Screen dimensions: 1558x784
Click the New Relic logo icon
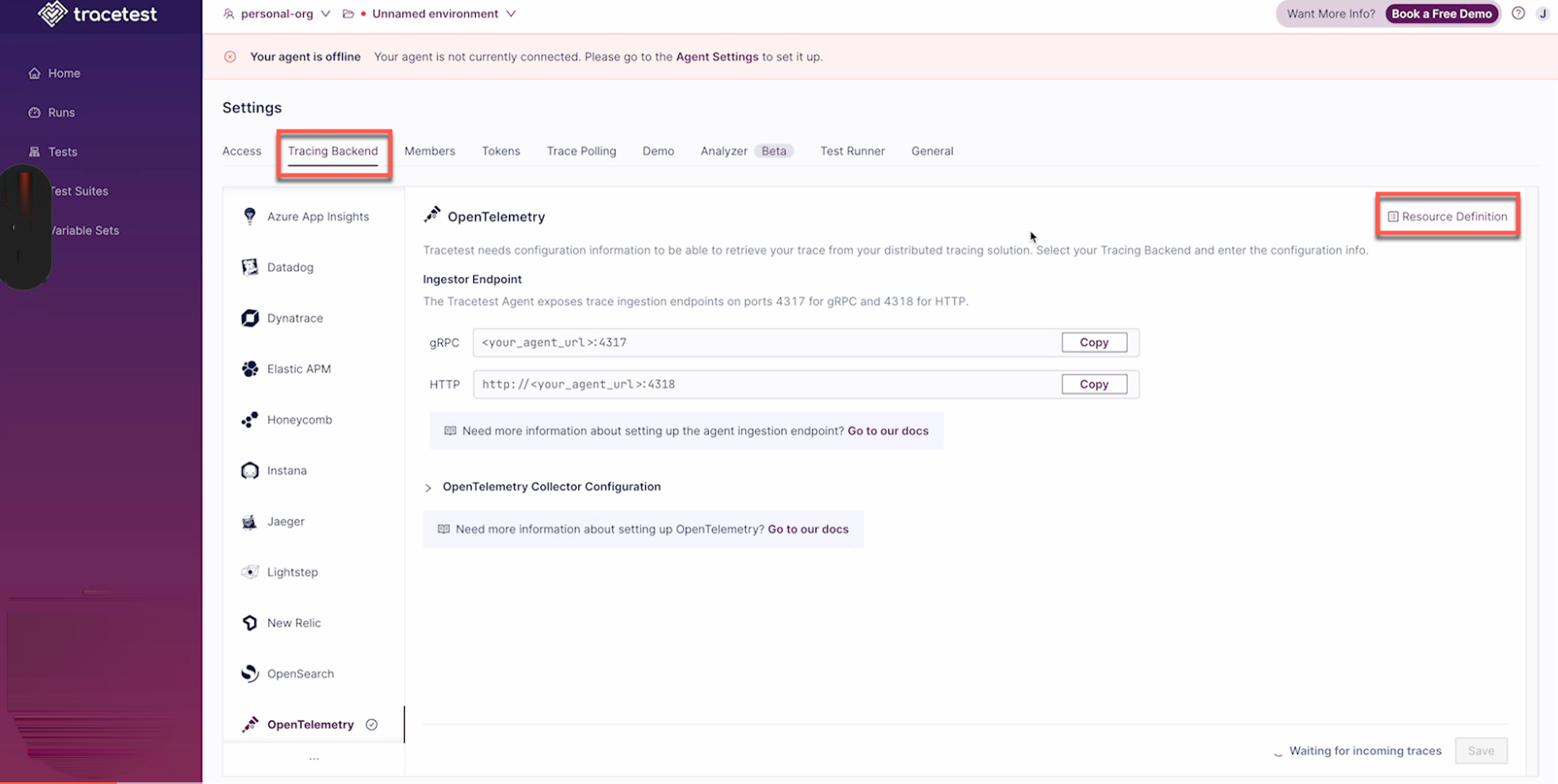(x=250, y=623)
